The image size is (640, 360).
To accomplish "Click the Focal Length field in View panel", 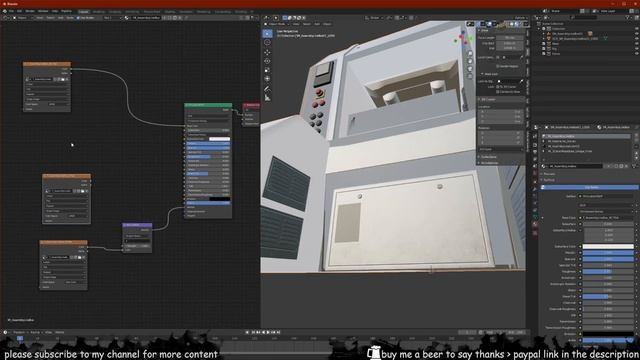I will 510,38.
